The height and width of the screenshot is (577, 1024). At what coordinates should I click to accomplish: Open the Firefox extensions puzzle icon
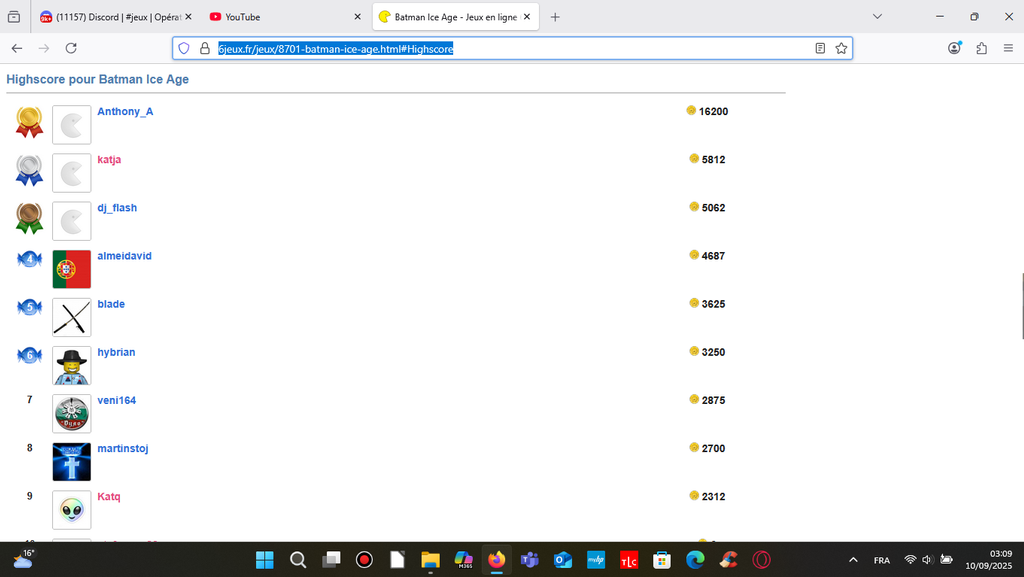tap(981, 48)
